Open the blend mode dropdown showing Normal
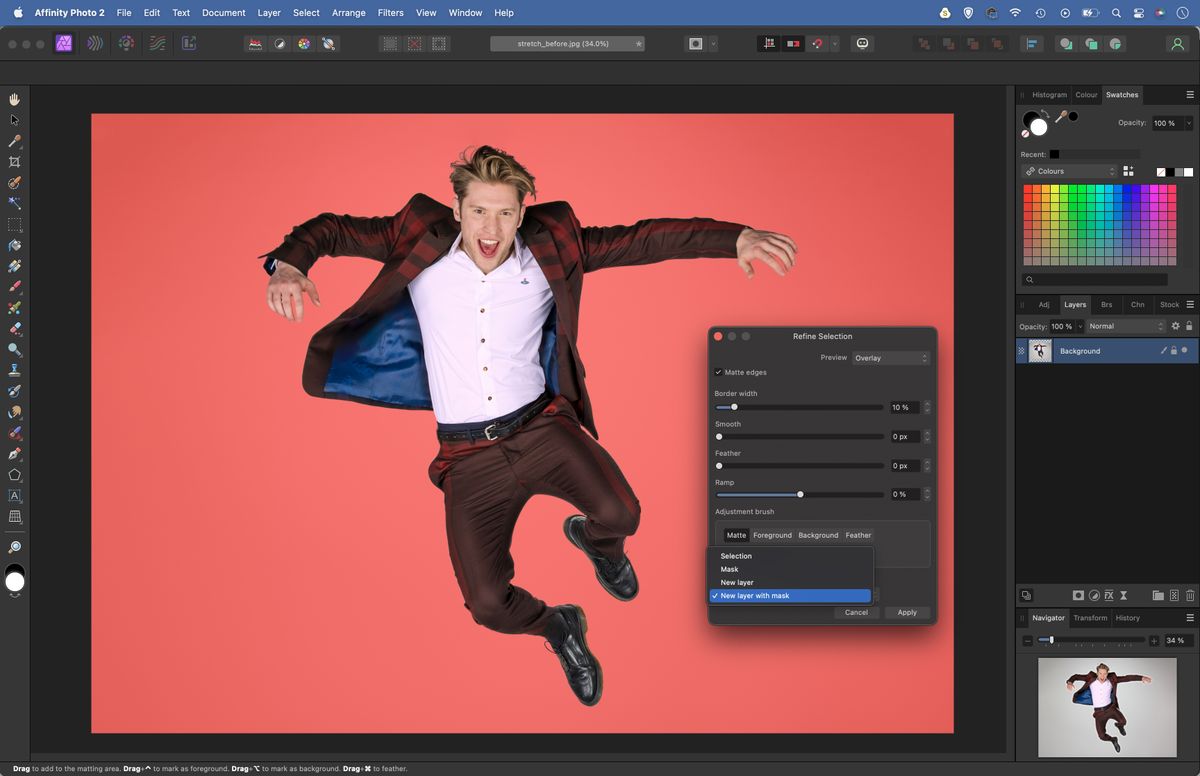Viewport: 1200px width, 776px height. (1125, 326)
